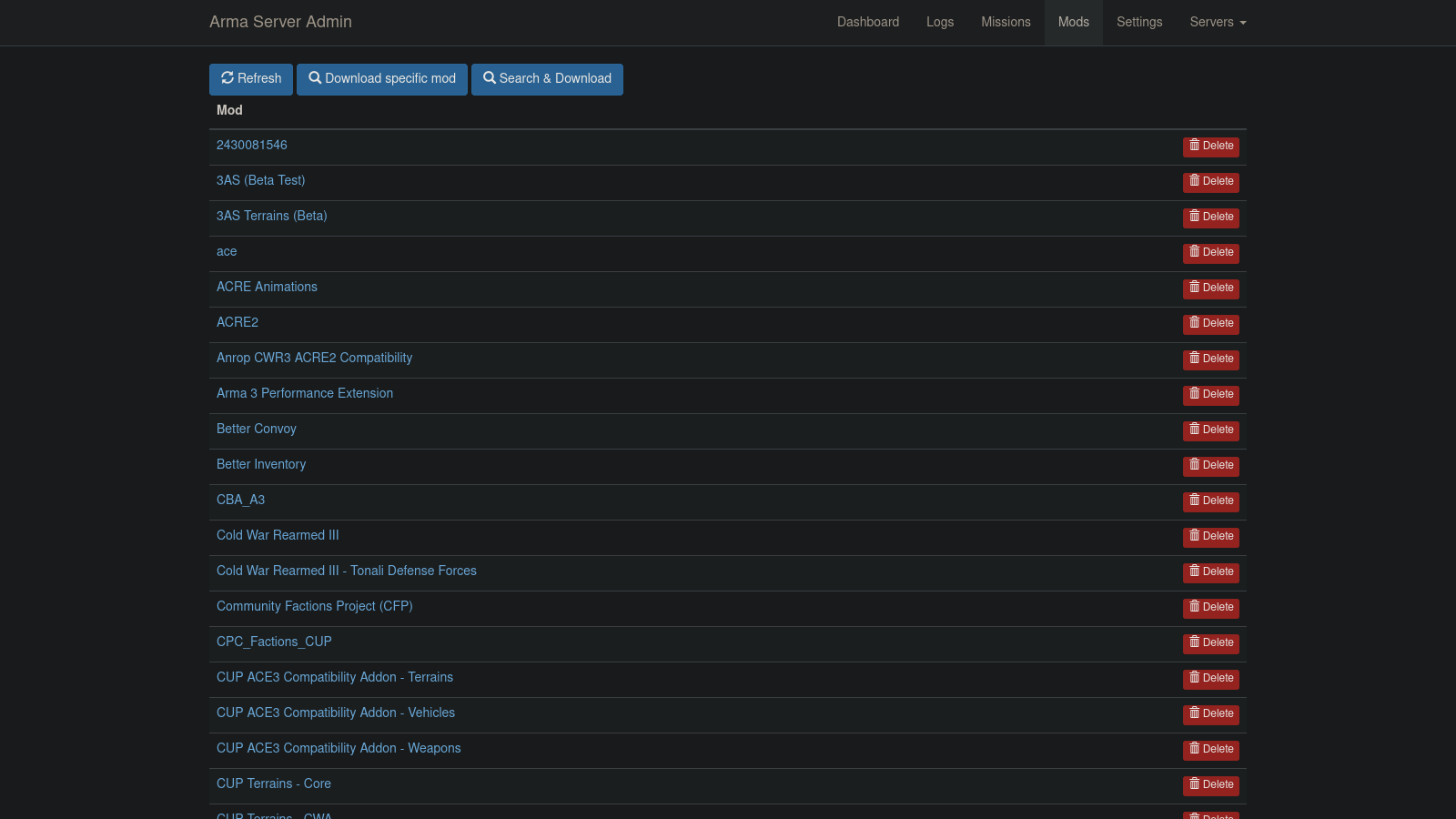Select the Mods nav item
Image resolution: width=1456 pixels, height=819 pixels.
click(x=1074, y=22)
